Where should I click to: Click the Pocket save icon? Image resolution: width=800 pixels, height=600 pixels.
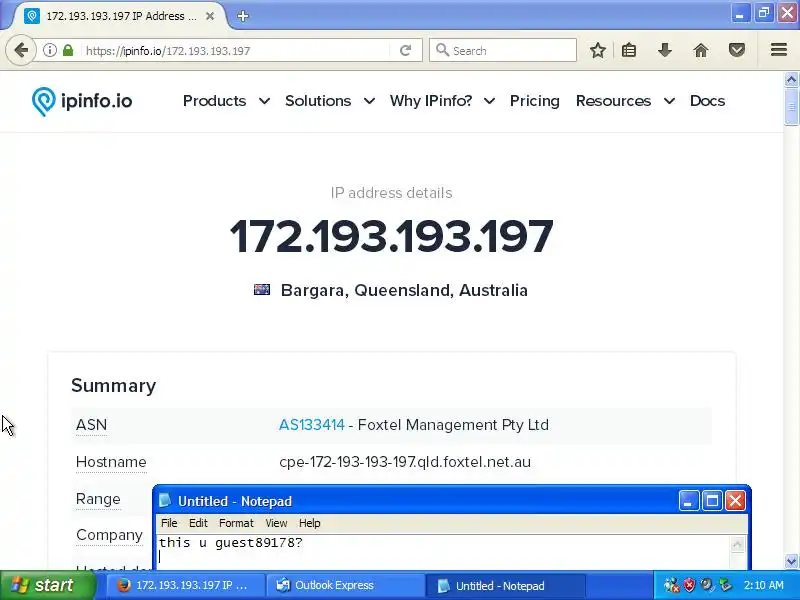pos(736,50)
